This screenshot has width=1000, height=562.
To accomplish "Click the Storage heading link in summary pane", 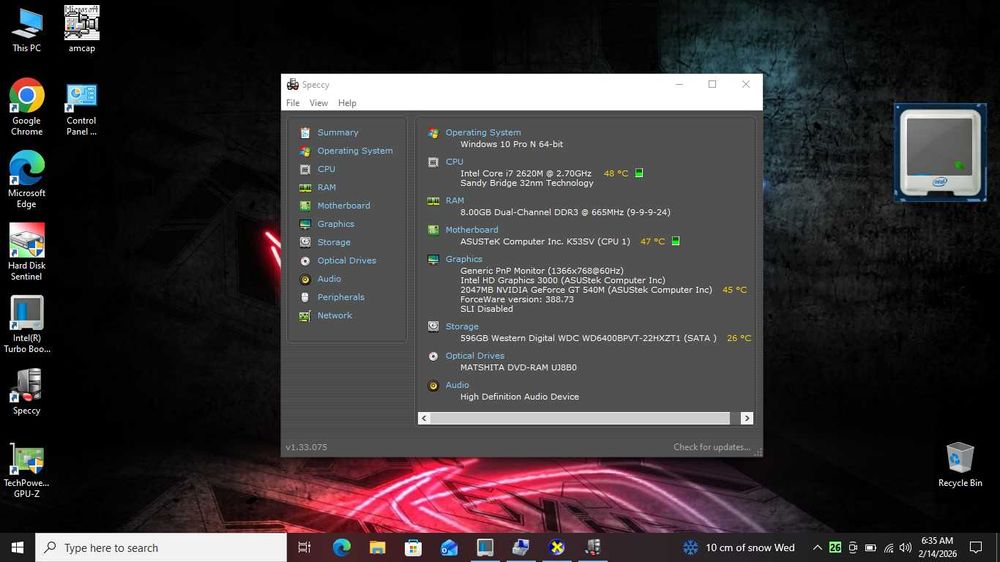I will click(462, 327).
